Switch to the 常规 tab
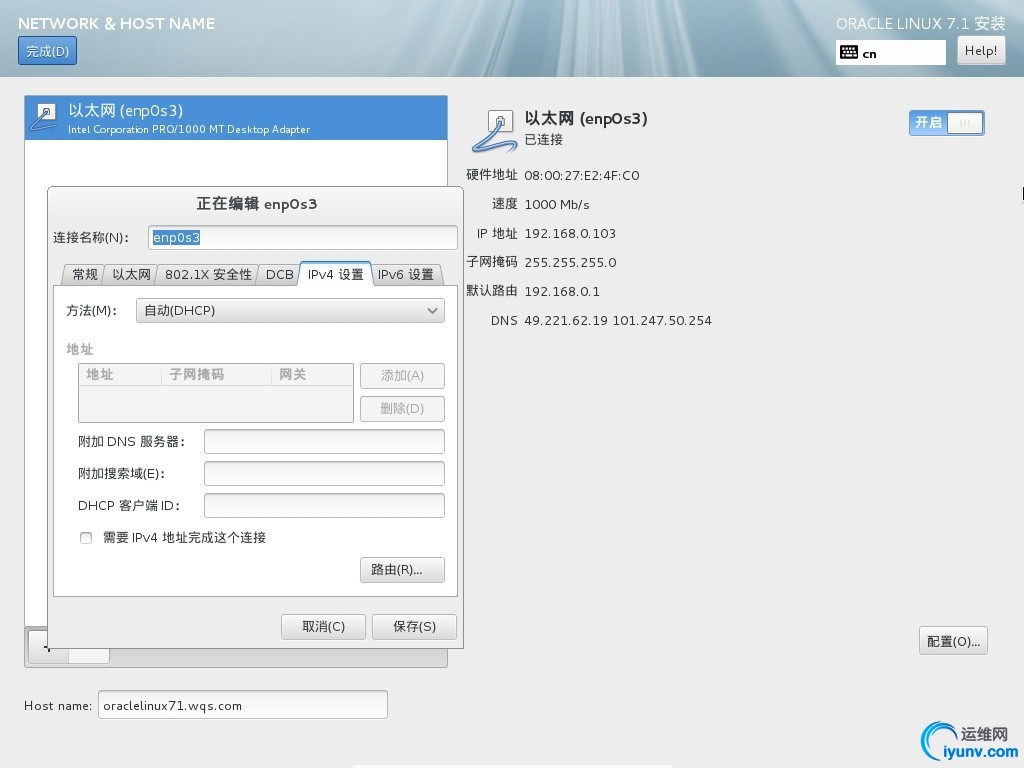This screenshot has height=768, width=1024. click(x=84, y=274)
